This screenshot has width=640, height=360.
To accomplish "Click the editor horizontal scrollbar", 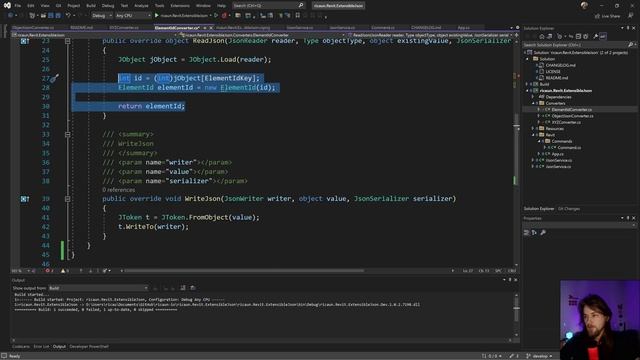I will click(244, 271).
